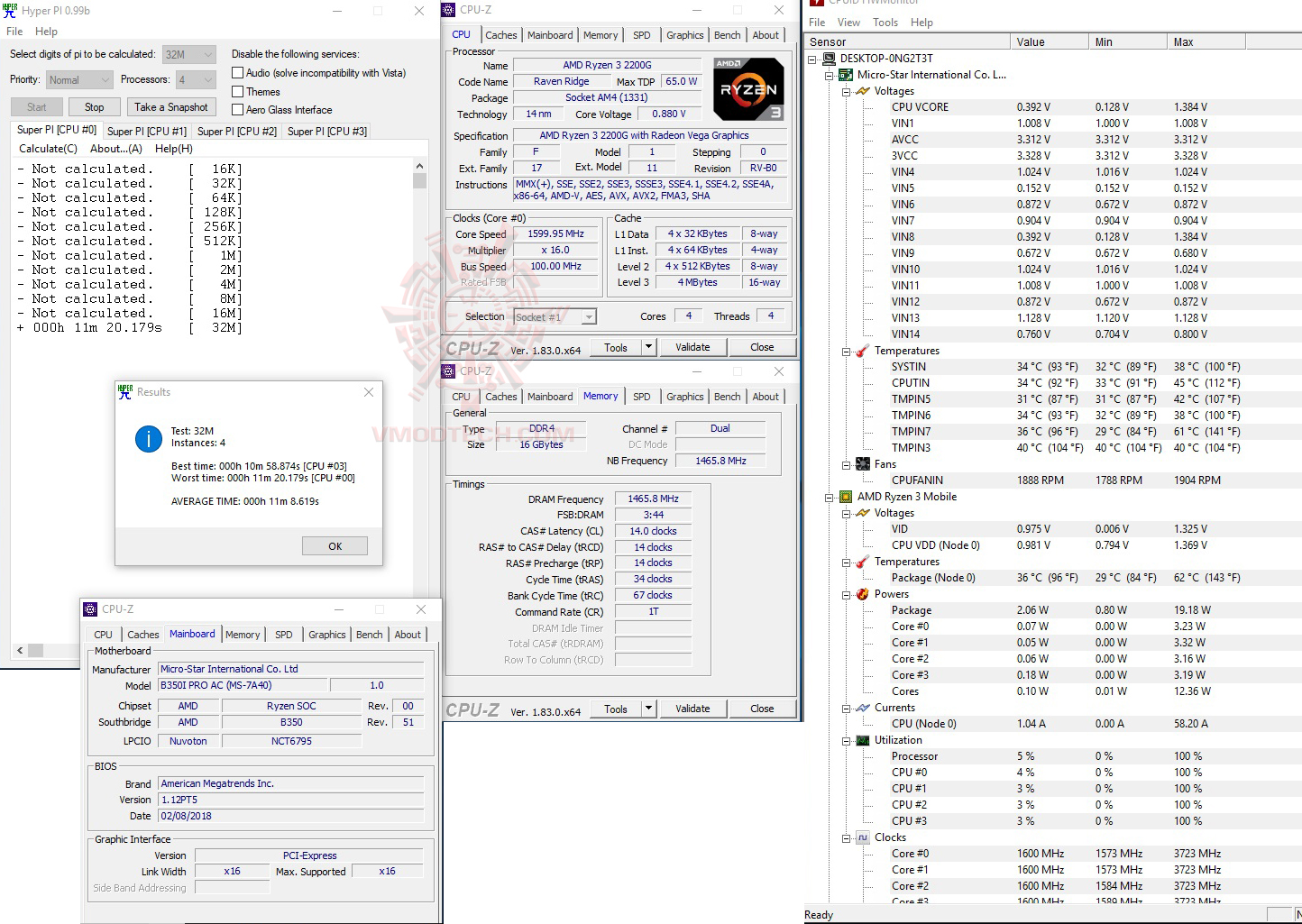Click Validate in the CPU-Z CPU window
The image size is (1302, 924).
(692, 347)
